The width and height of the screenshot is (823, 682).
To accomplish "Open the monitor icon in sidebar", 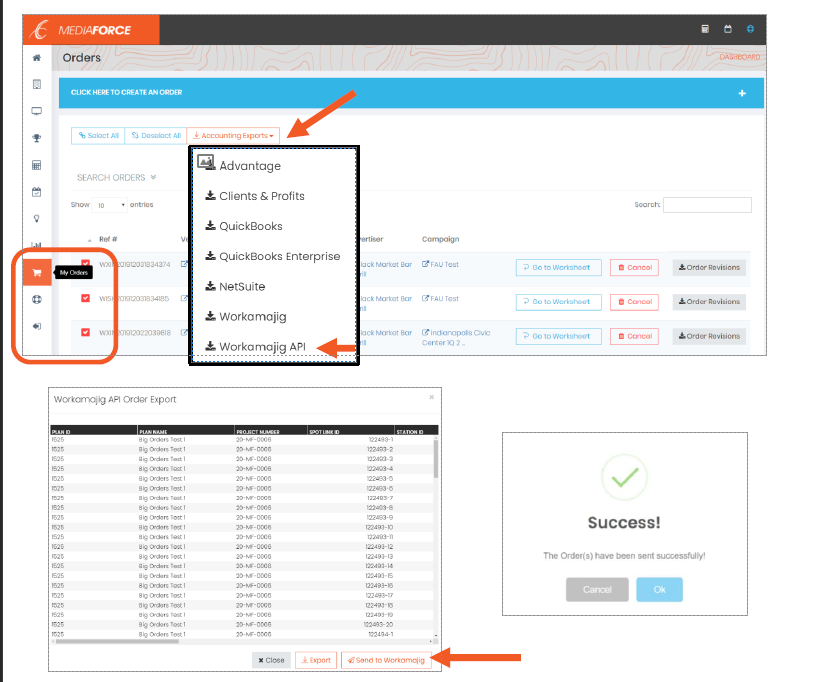I will tap(37, 111).
